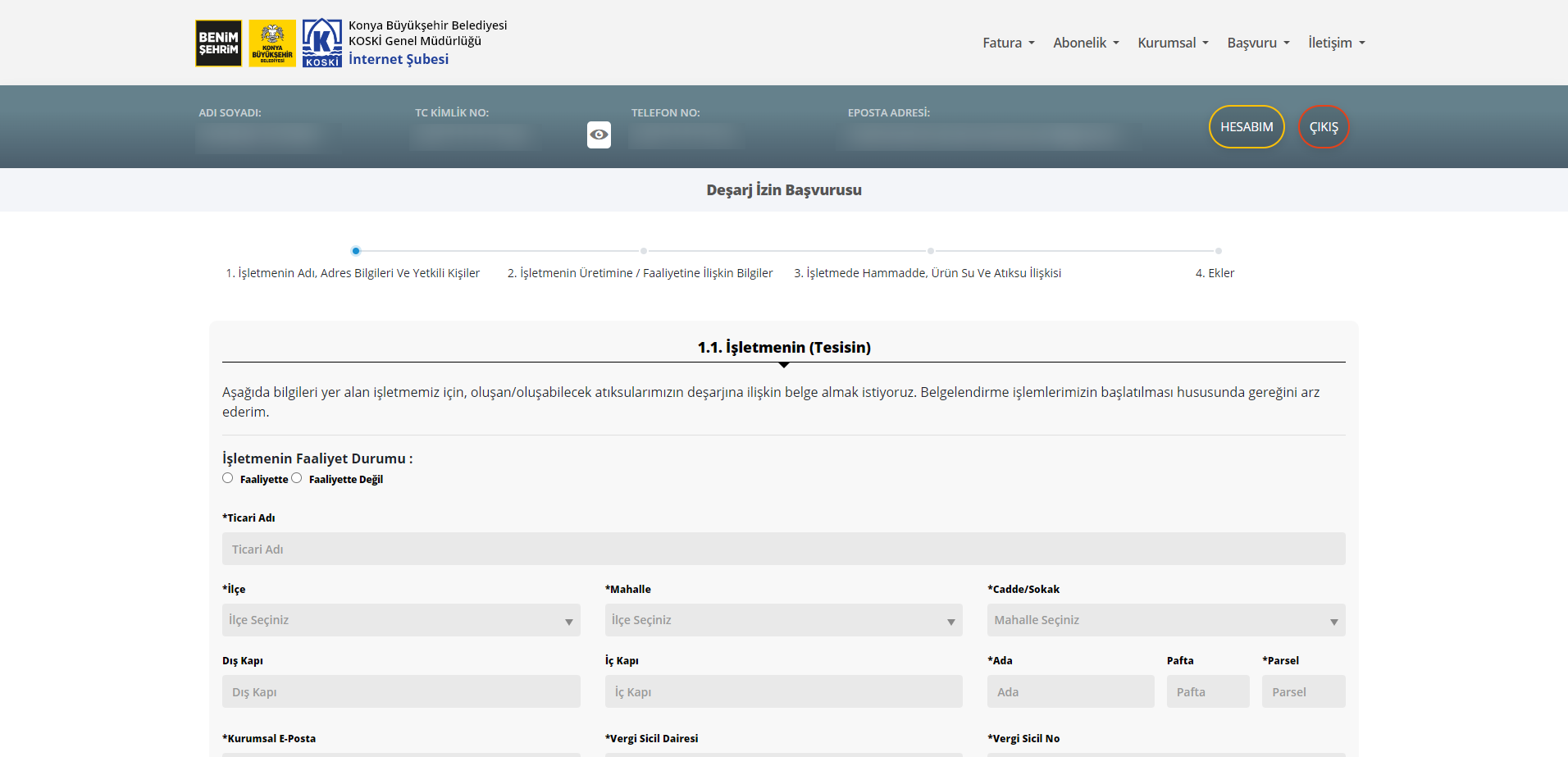This screenshot has height=757, width=1568.
Task: Open the Fatura menu
Action: (1008, 43)
